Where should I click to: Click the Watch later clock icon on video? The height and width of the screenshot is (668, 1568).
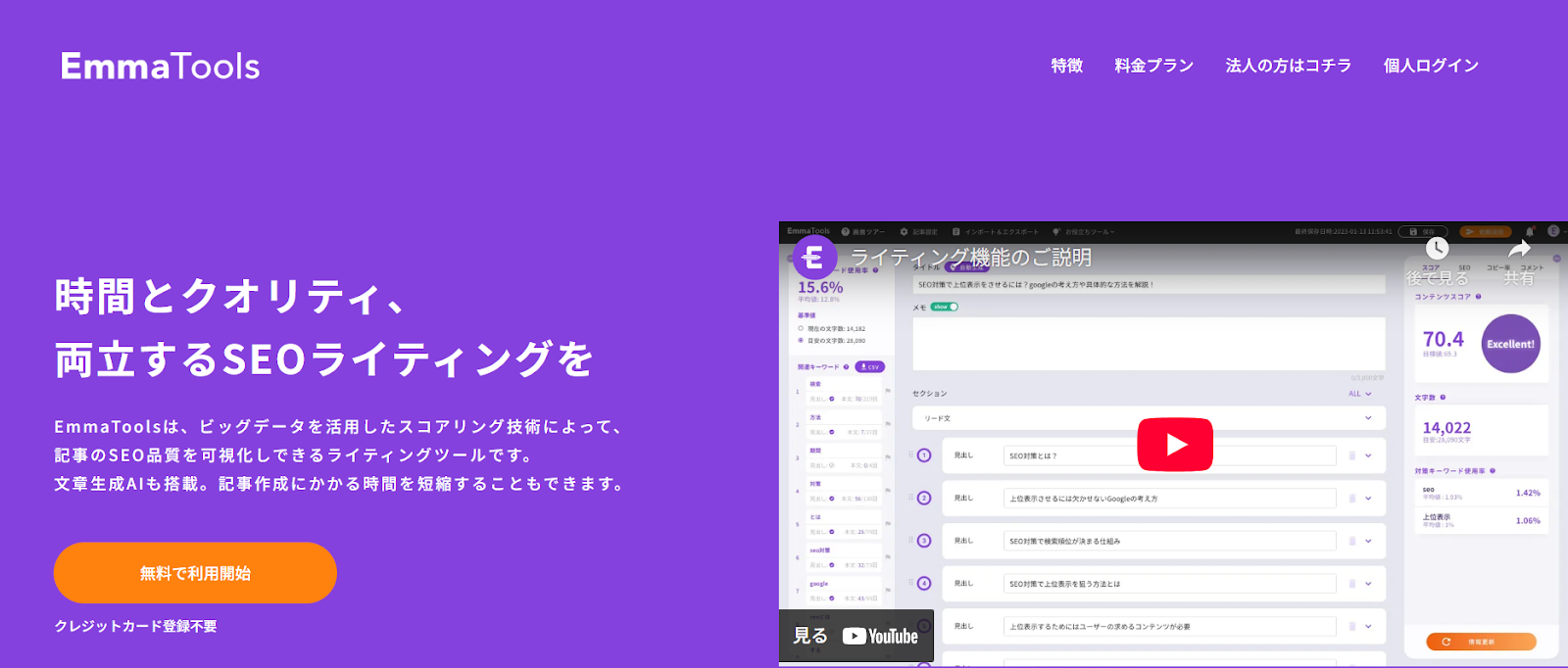tap(1437, 249)
